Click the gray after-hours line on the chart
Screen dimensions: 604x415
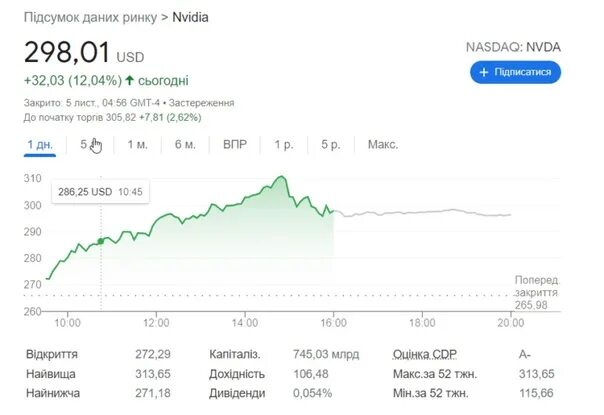click(420, 212)
